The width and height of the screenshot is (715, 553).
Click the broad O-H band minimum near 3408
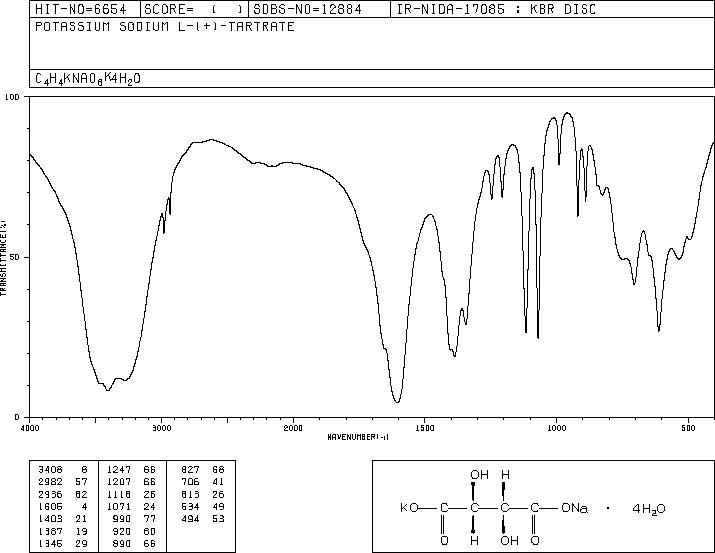[x=108, y=389]
